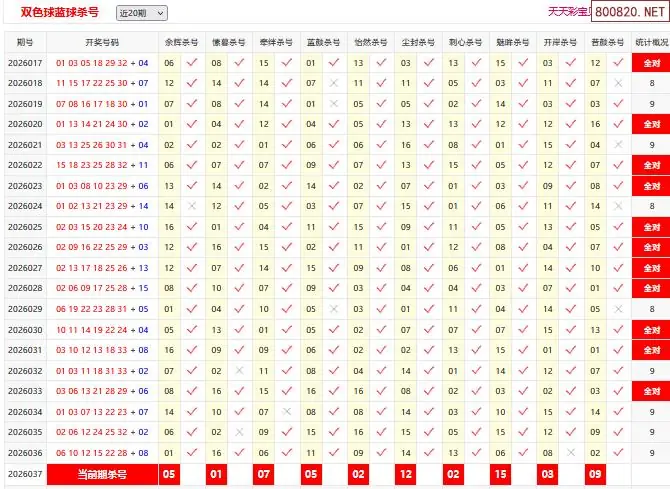Click the red 全对 badge for row 2026033
The image size is (670, 489).
[651, 391]
